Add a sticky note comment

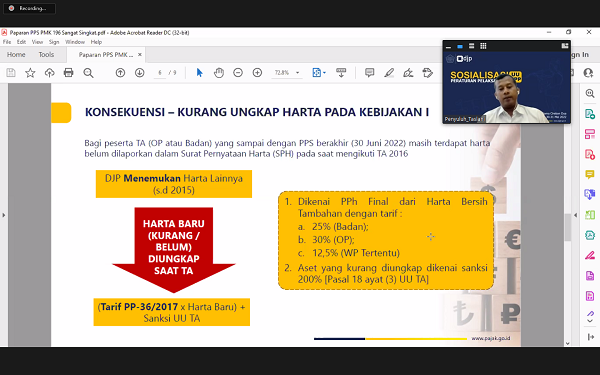(369, 72)
